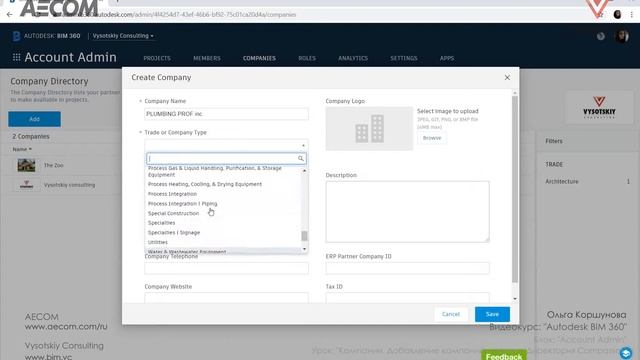Switch to the Companies tab
Viewport: 640px width, 360px height.
[259, 58]
